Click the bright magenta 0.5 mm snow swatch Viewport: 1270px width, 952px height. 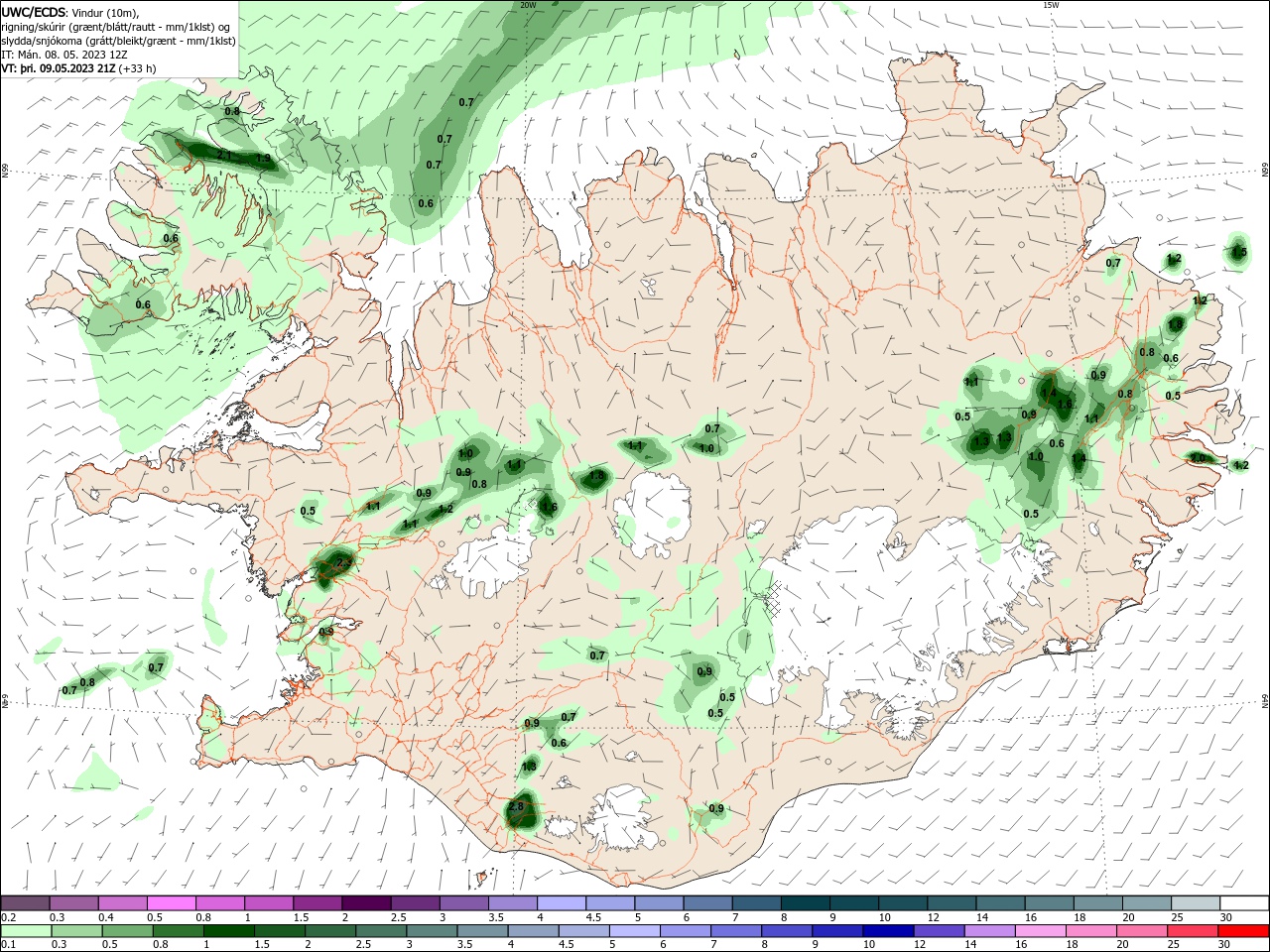click(x=171, y=902)
